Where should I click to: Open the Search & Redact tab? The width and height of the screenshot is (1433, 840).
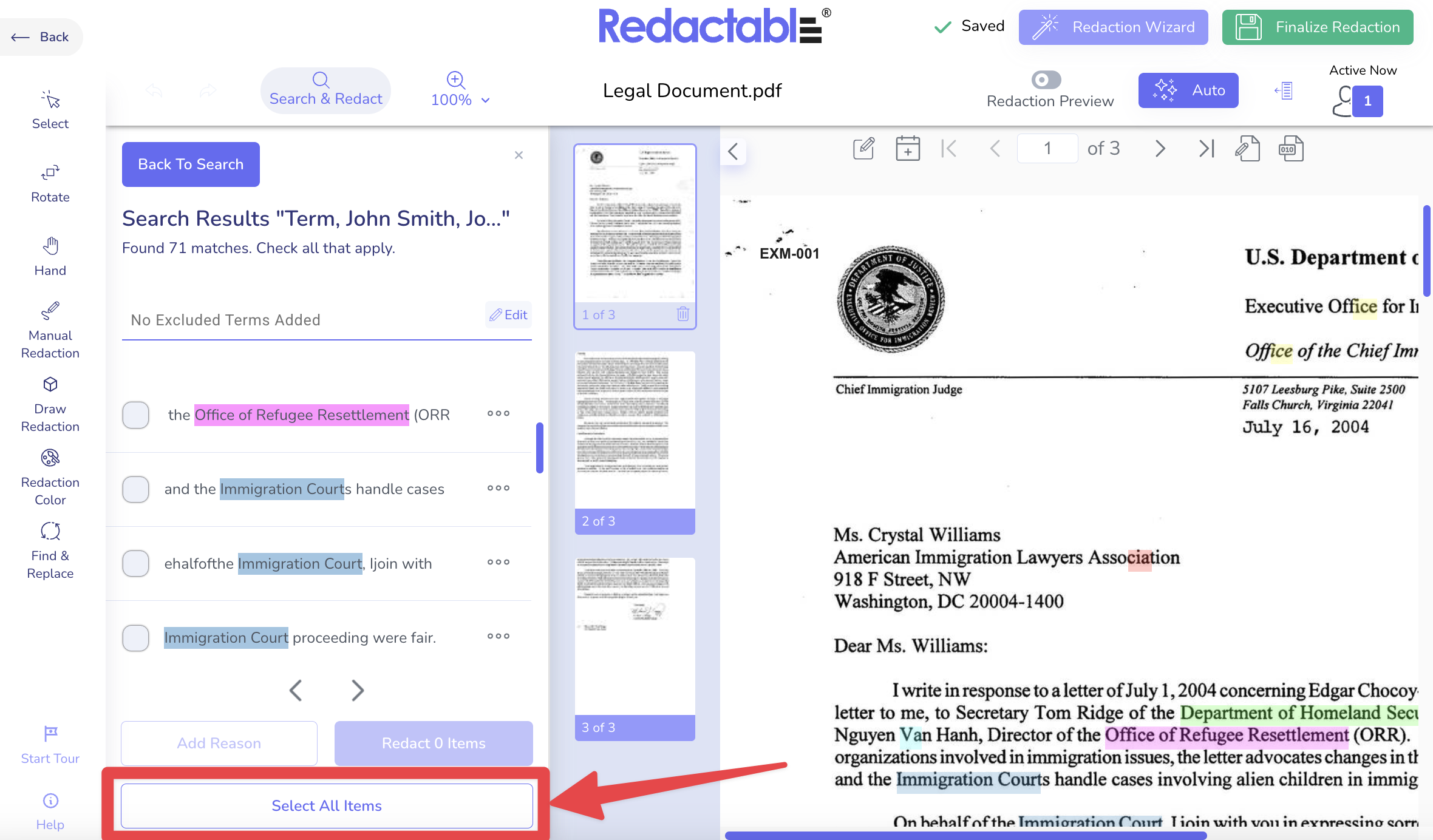point(325,90)
